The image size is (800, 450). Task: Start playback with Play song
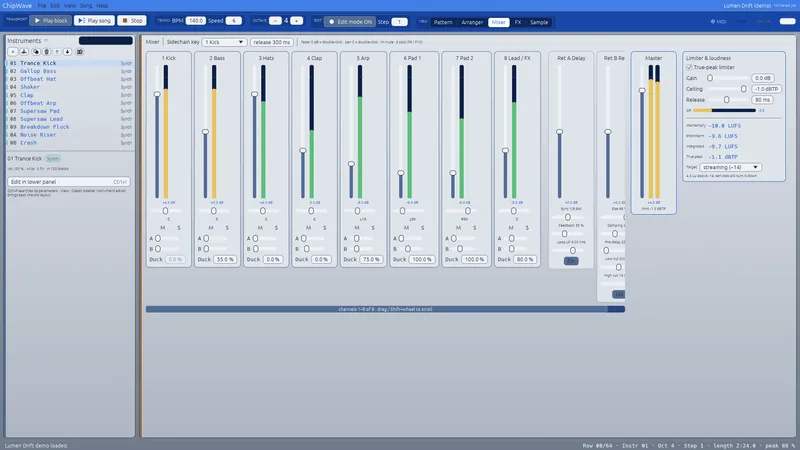click(x=94, y=20)
